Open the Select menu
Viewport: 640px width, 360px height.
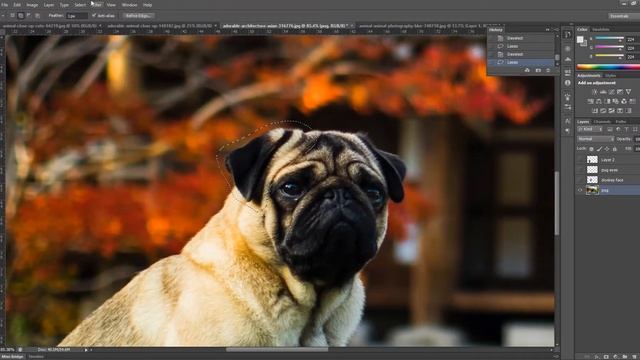(x=80, y=5)
